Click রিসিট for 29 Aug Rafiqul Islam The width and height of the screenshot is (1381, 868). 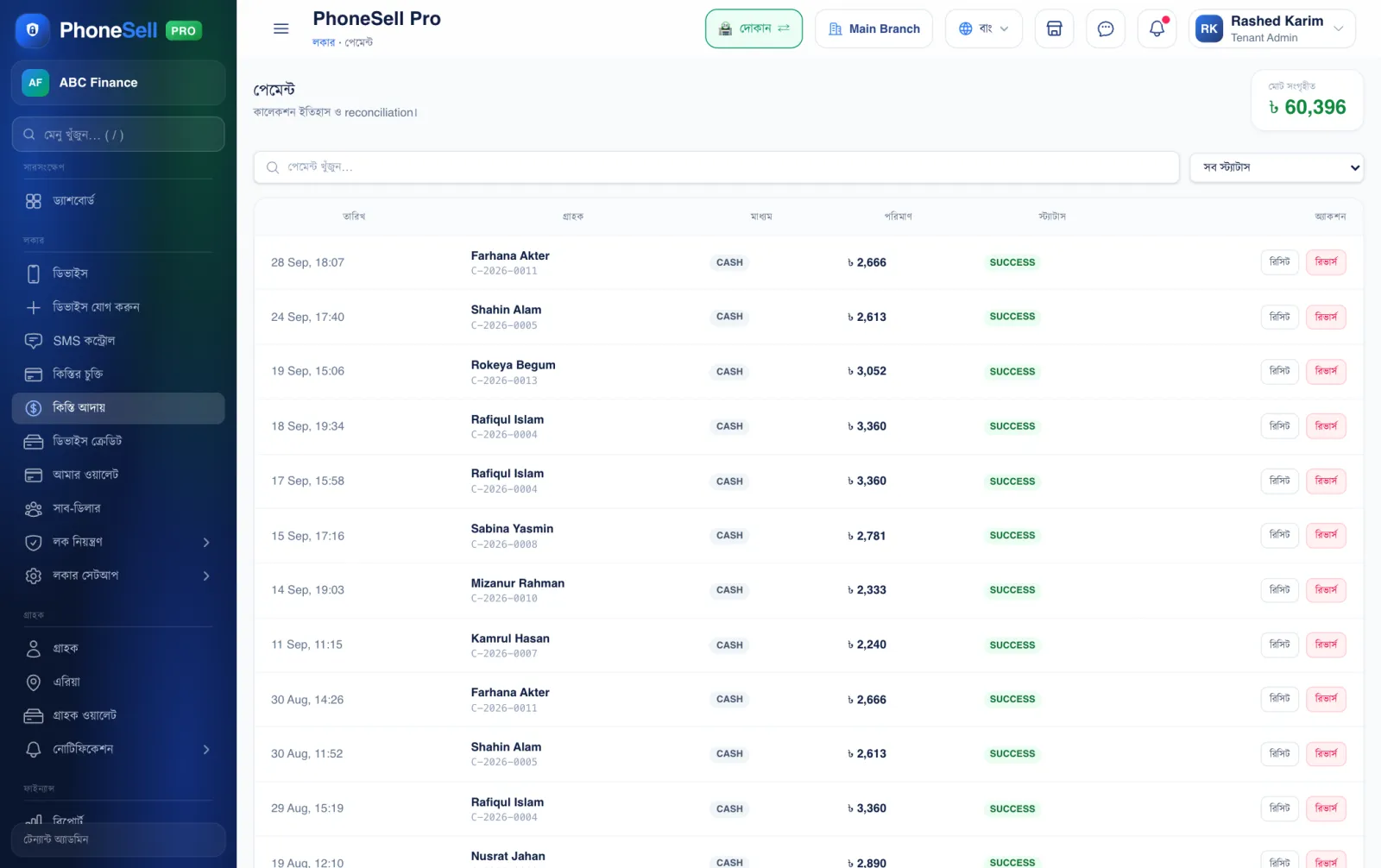(1279, 808)
